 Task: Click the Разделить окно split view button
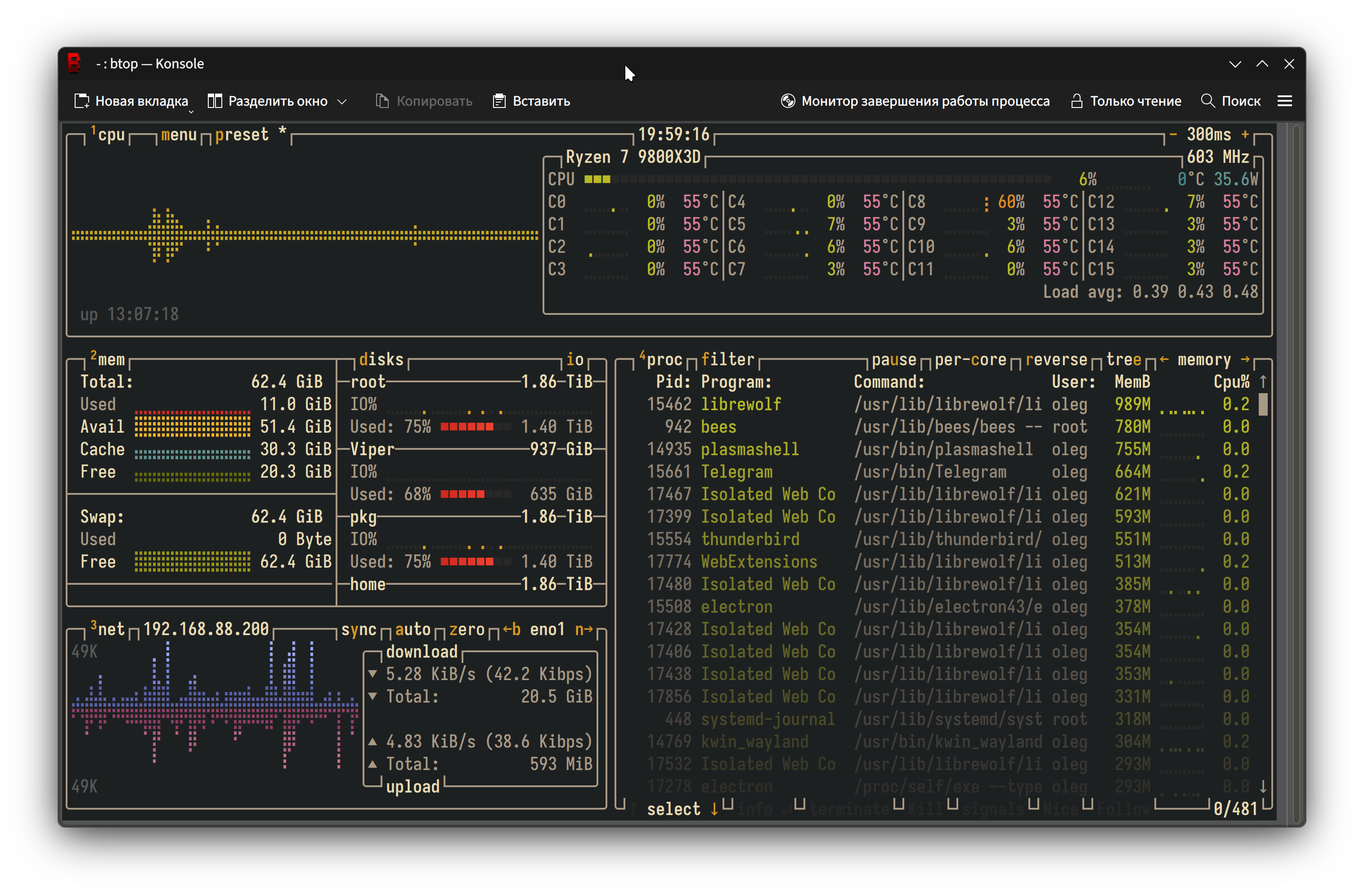pos(268,101)
